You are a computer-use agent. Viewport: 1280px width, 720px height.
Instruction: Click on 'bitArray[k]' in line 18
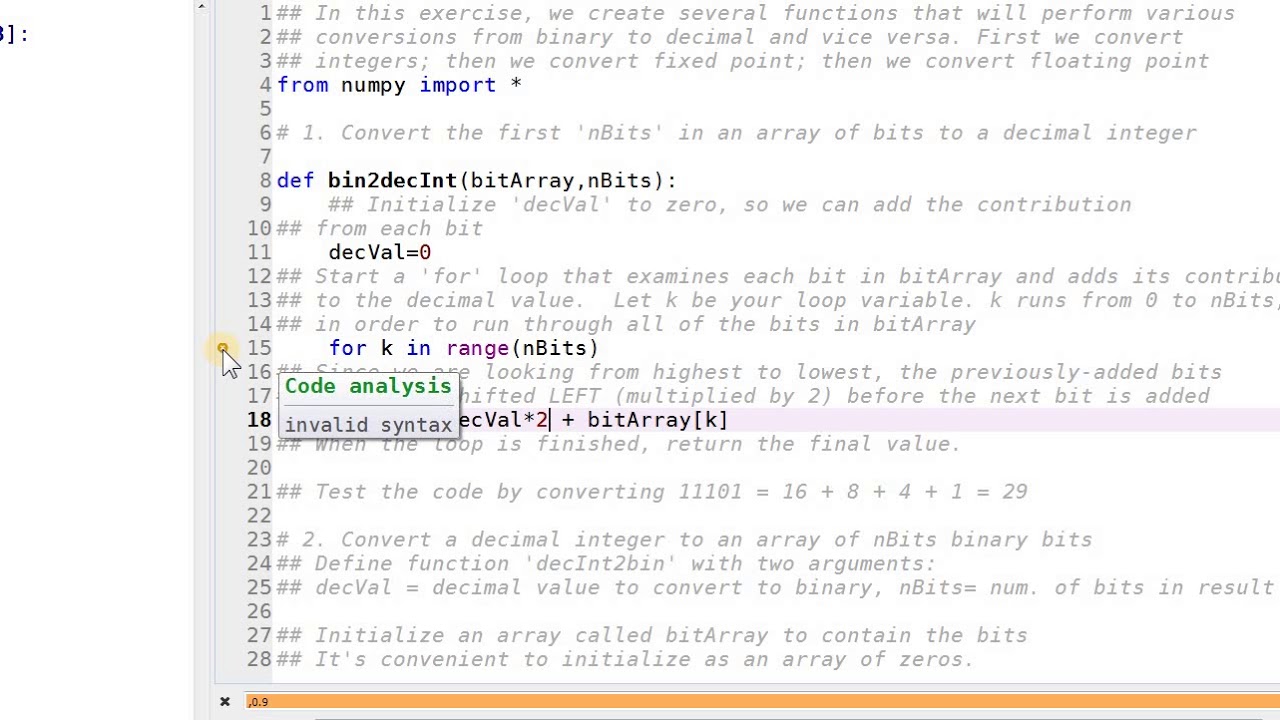(x=657, y=420)
